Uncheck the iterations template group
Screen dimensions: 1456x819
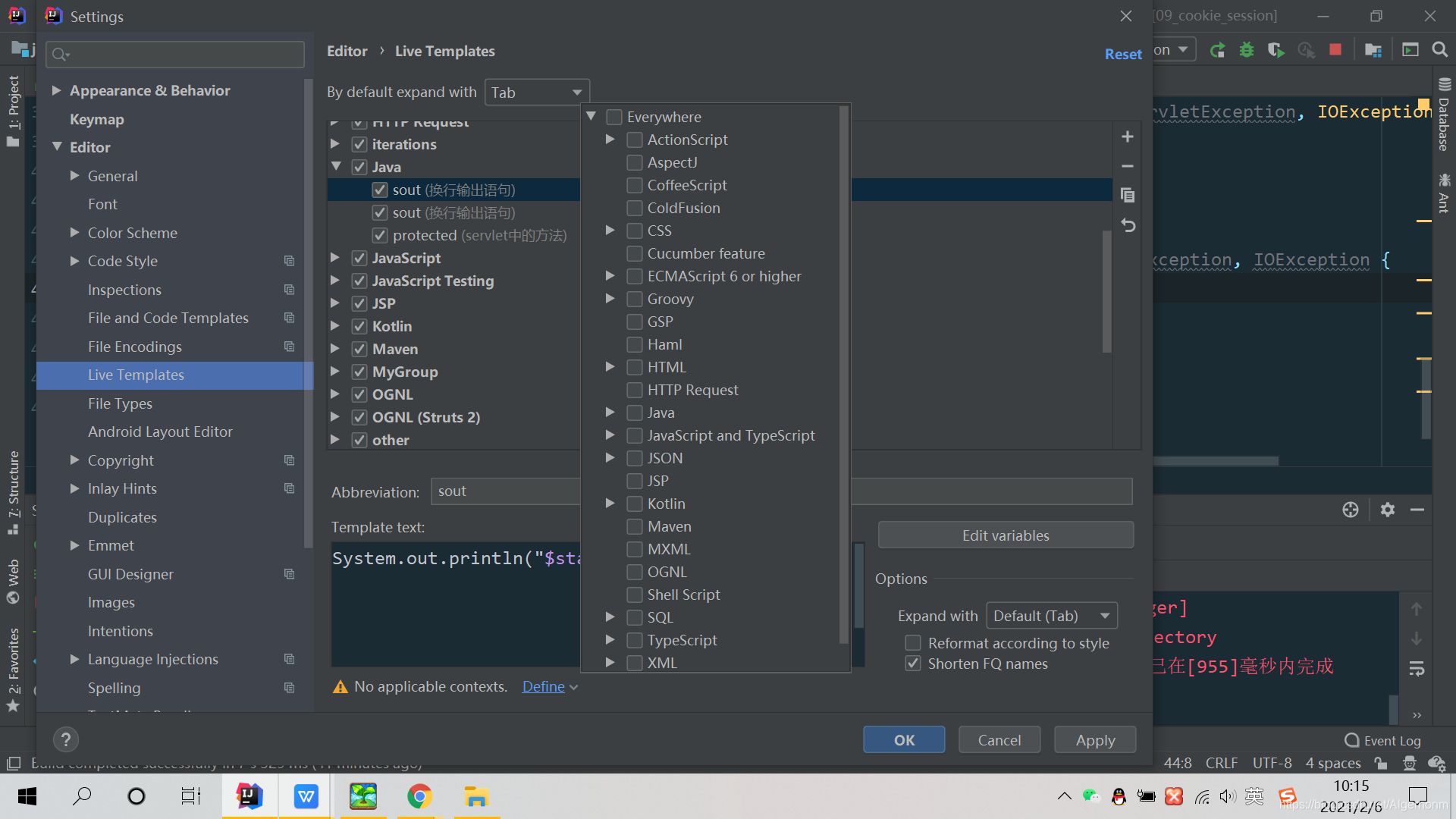pos(359,144)
